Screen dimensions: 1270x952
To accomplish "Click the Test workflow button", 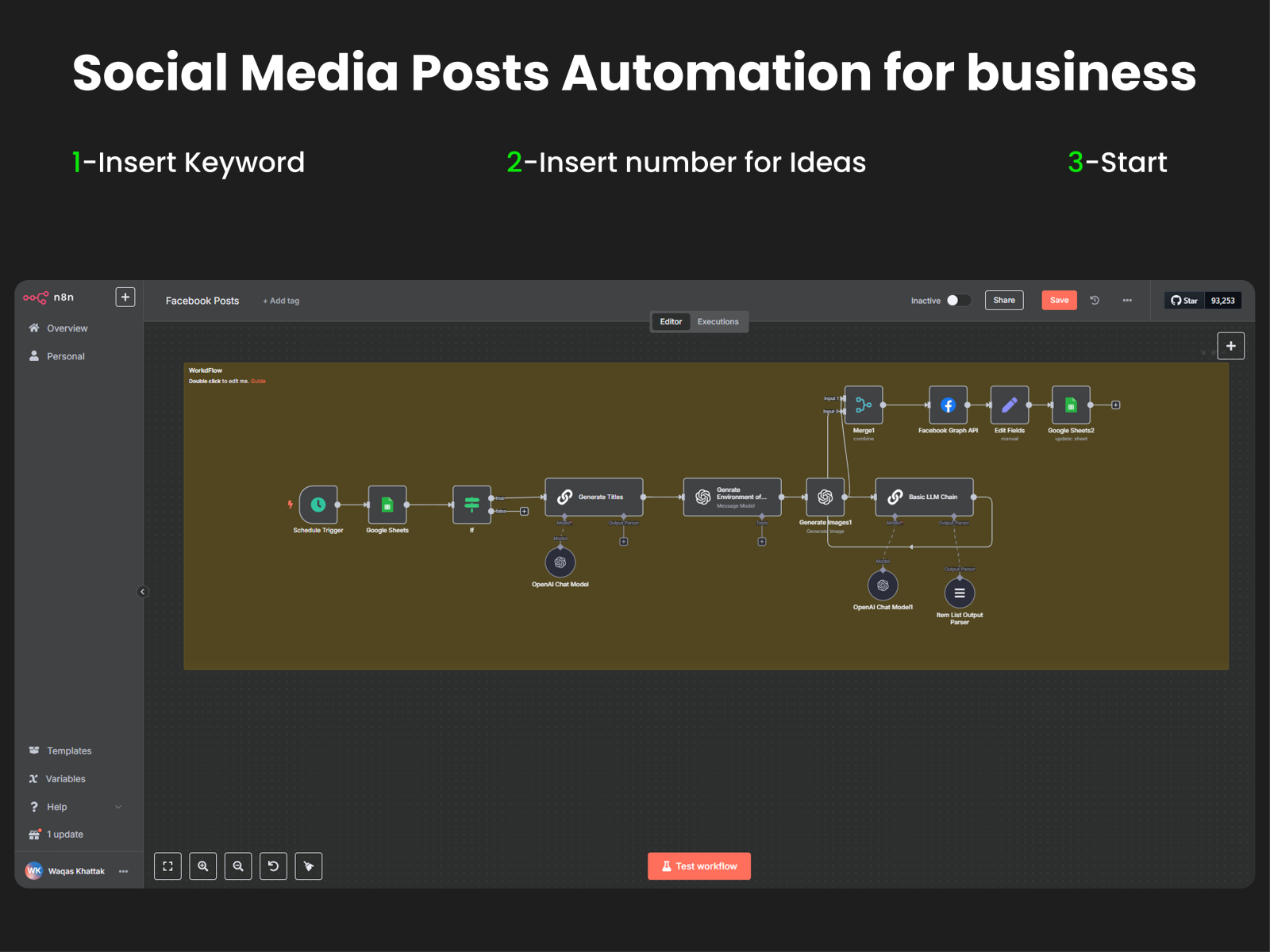I will pos(699,866).
